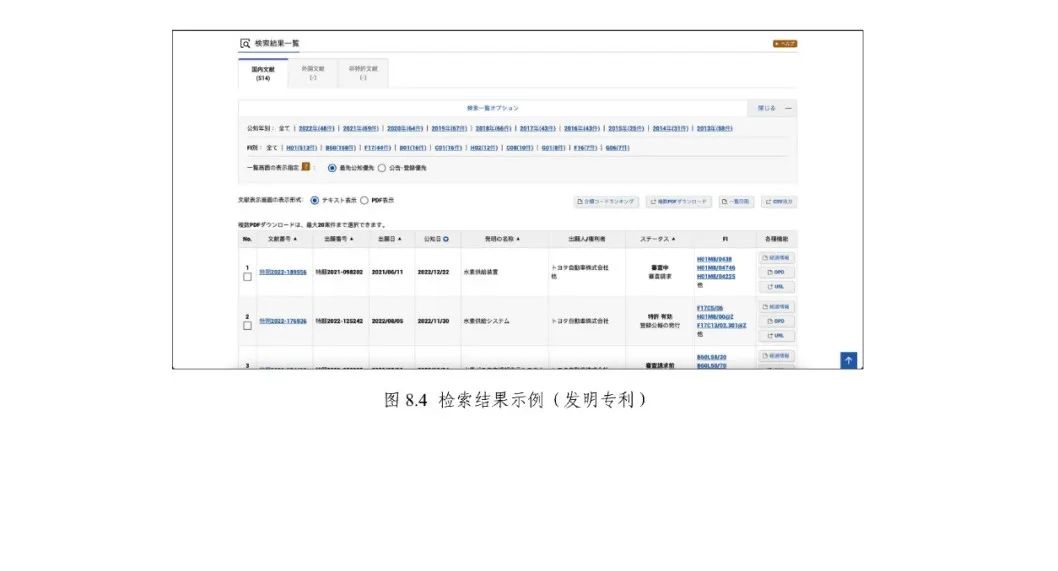This screenshot has height=571, width=1058.
Task: Switch to the 外国文献 tab
Action: pyautogui.click(x=313, y=73)
